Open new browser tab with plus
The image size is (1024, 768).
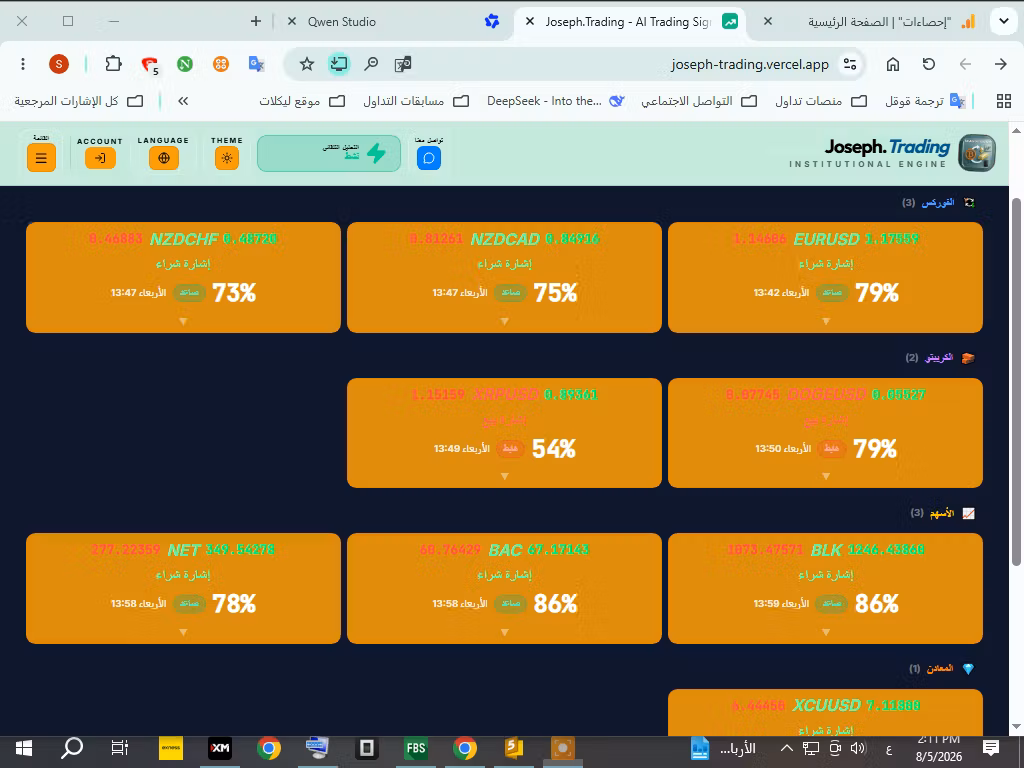pyautogui.click(x=256, y=22)
